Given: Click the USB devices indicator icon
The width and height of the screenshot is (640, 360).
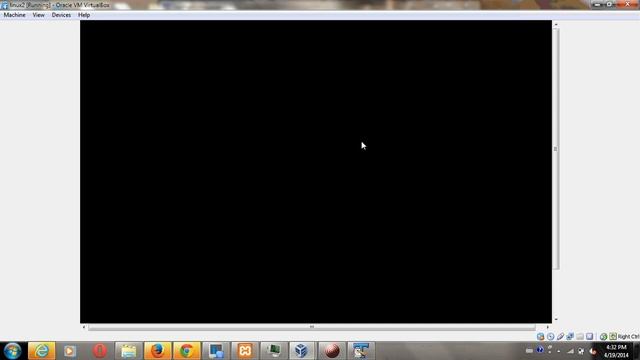Looking at the screenshot, I should [560, 336].
